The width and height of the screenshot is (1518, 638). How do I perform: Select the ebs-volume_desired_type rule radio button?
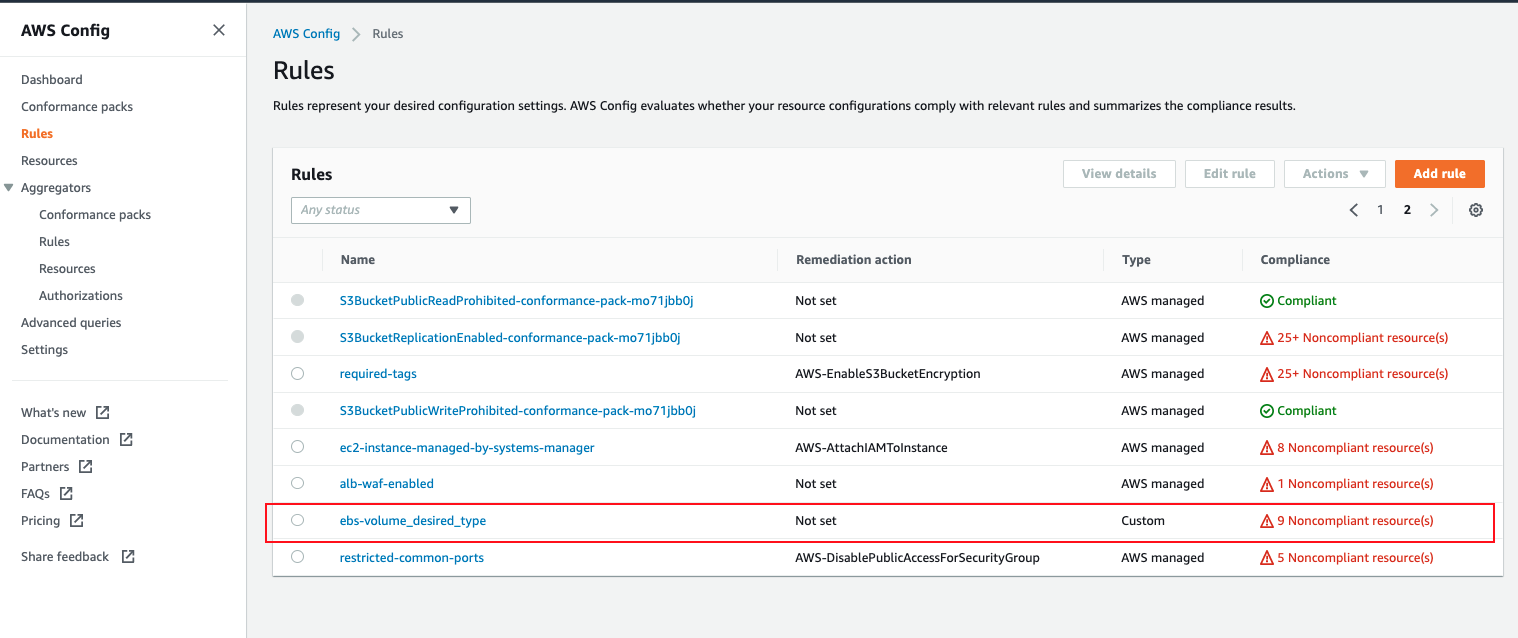(297, 520)
